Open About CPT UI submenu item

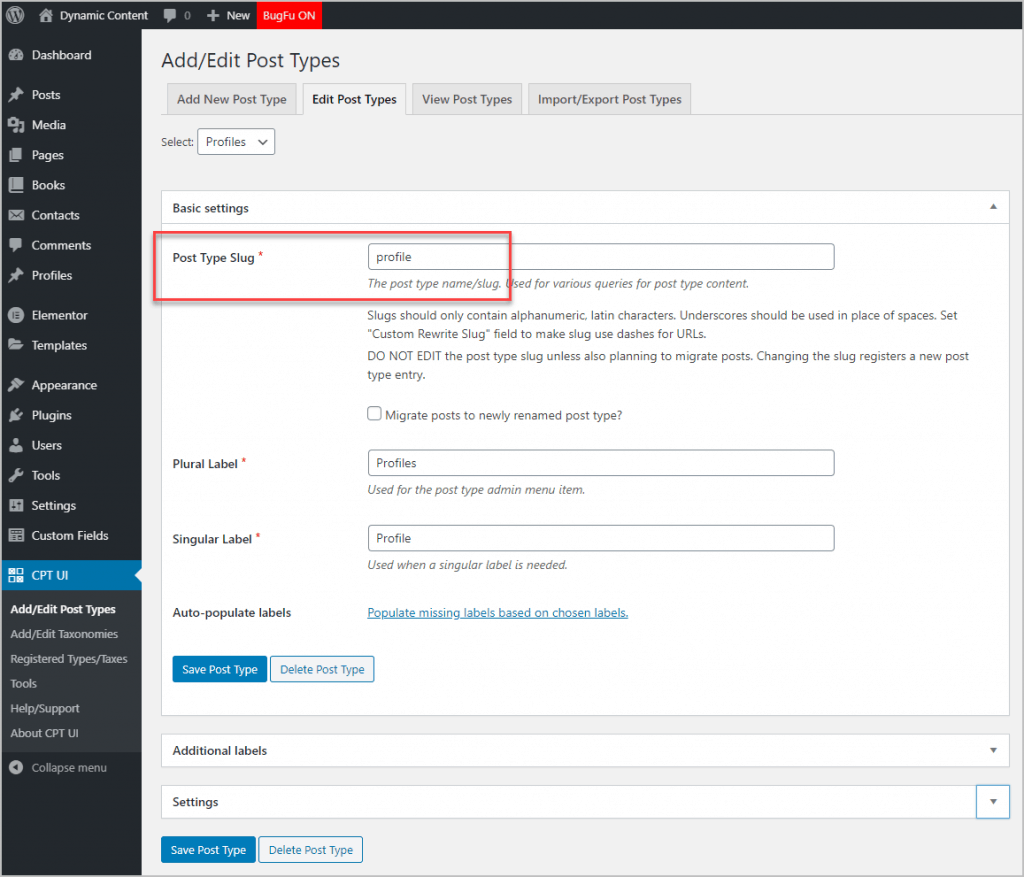pyautogui.click(x=44, y=733)
